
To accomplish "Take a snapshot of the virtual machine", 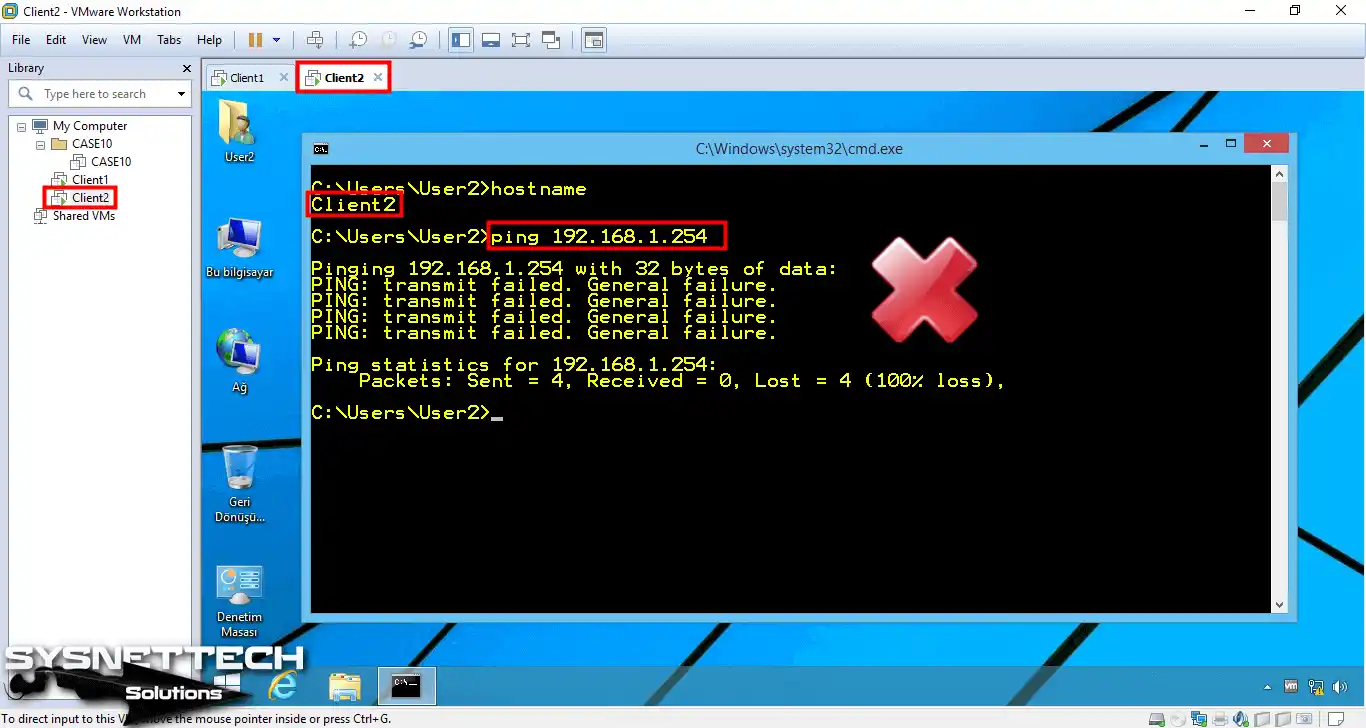I will (x=358, y=40).
